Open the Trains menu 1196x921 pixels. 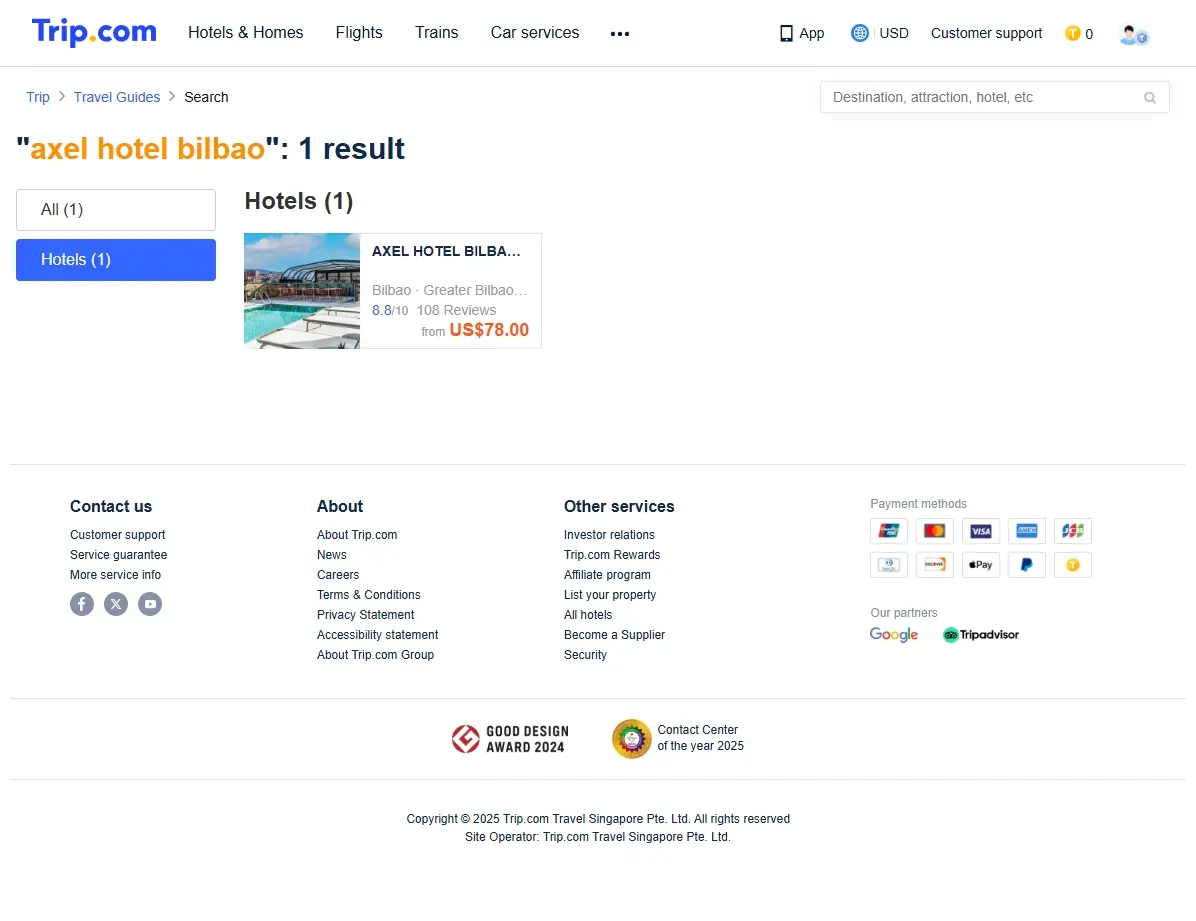pos(436,33)
